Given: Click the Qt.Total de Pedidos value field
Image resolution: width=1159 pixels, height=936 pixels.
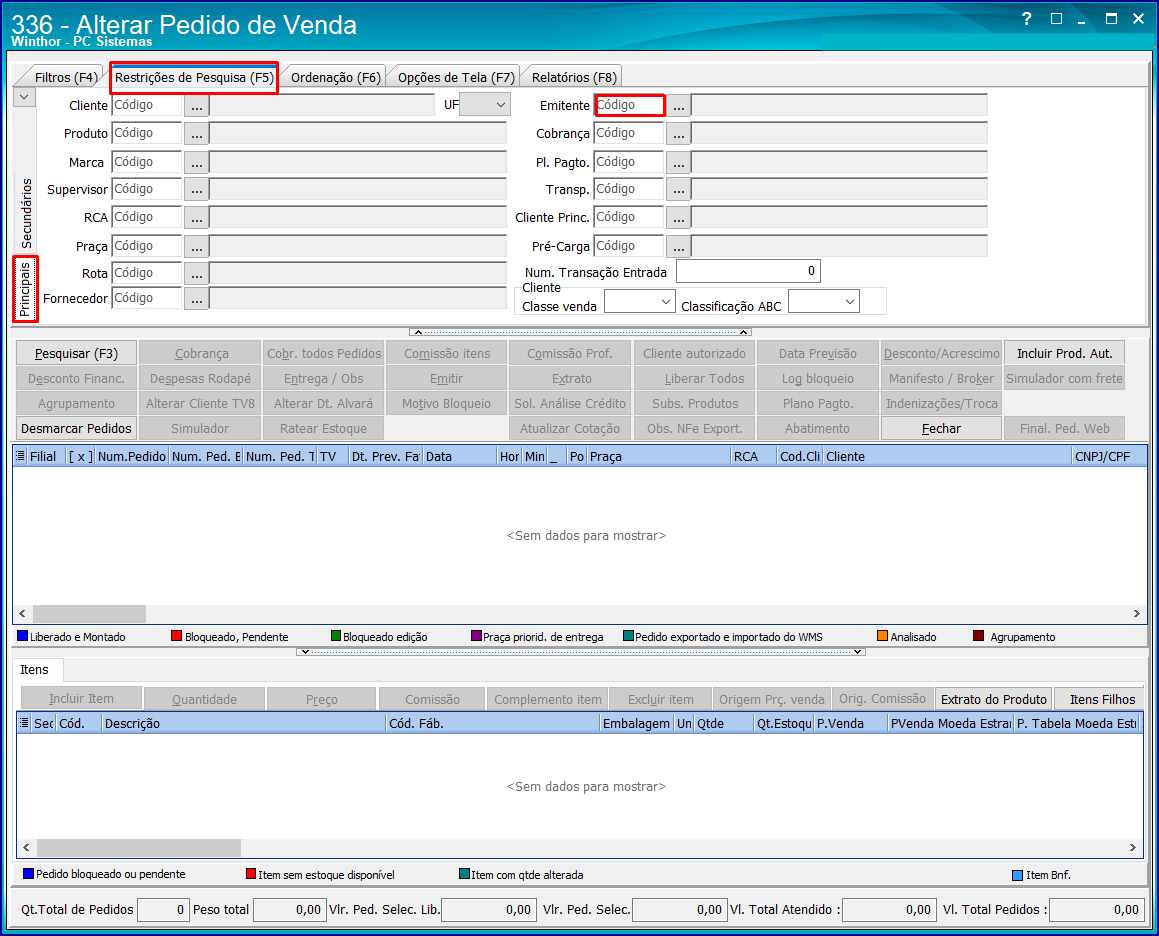Looking at the screenshot, I should pyautogui.click(x=162, y=910).
